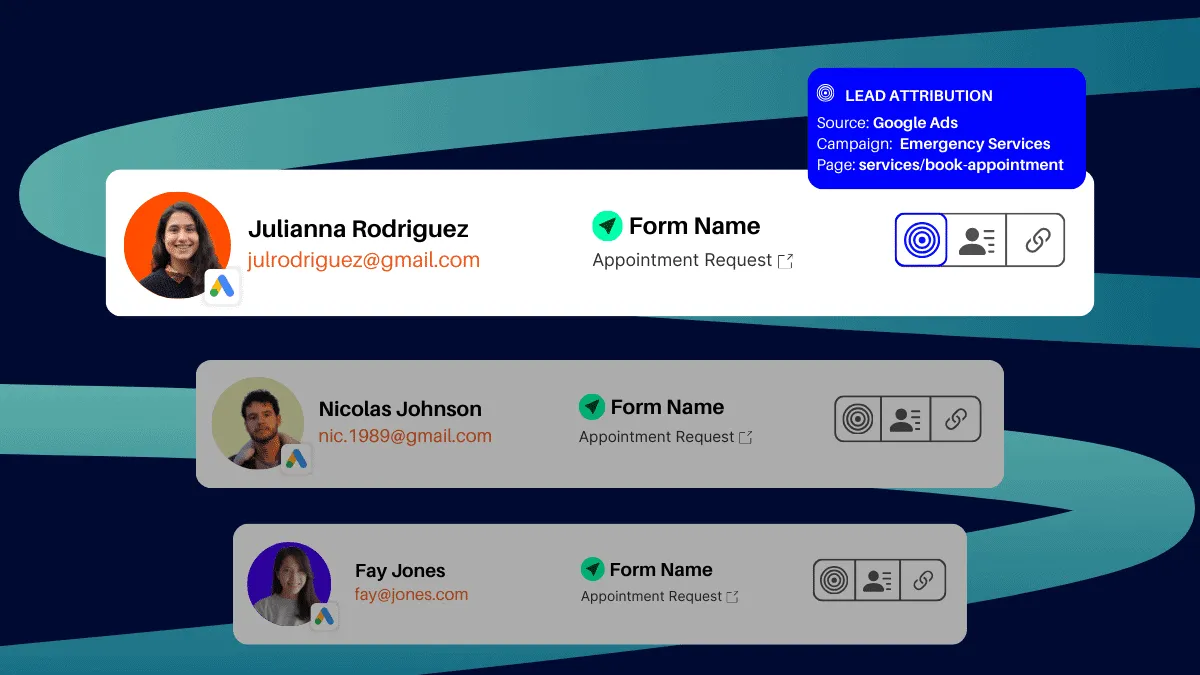Click Form Name label in Fay's row
This screenshot has width=1200, height=675.
pyautogui.click(x=661, y=570)
